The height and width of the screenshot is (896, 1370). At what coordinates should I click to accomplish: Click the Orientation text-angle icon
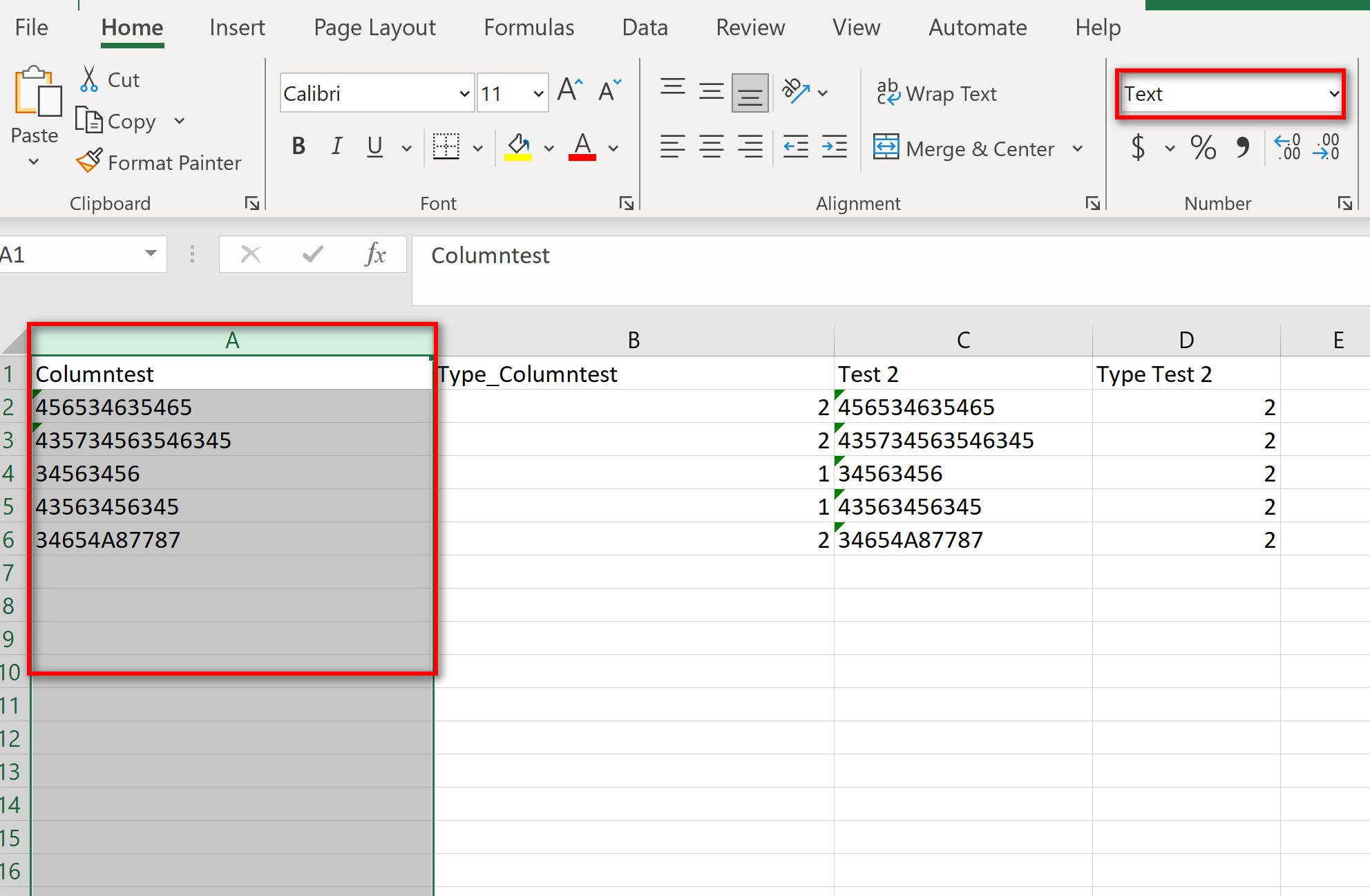coord(795,91)
